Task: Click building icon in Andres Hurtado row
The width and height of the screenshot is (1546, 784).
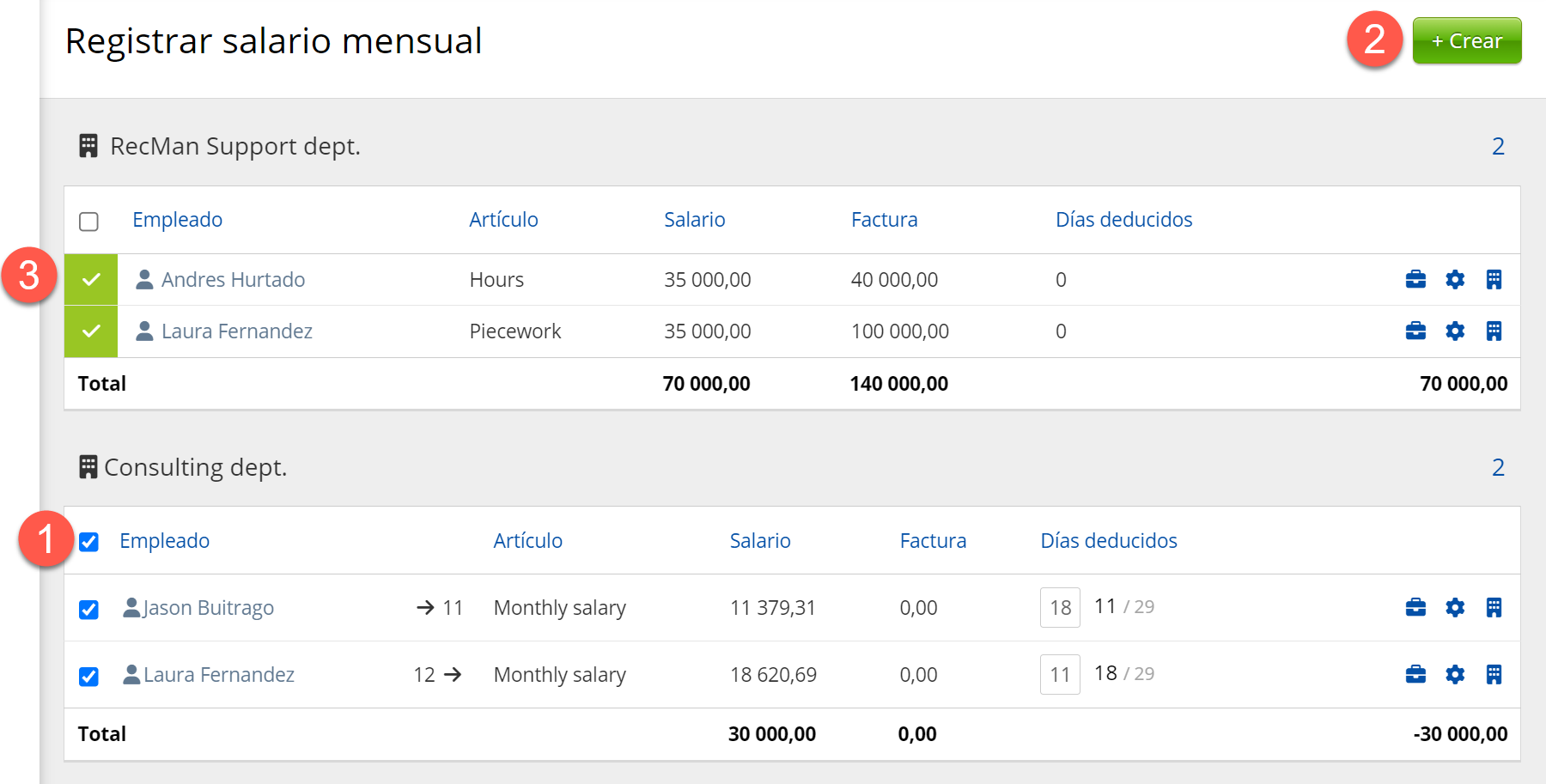Action: [1494, 280]
